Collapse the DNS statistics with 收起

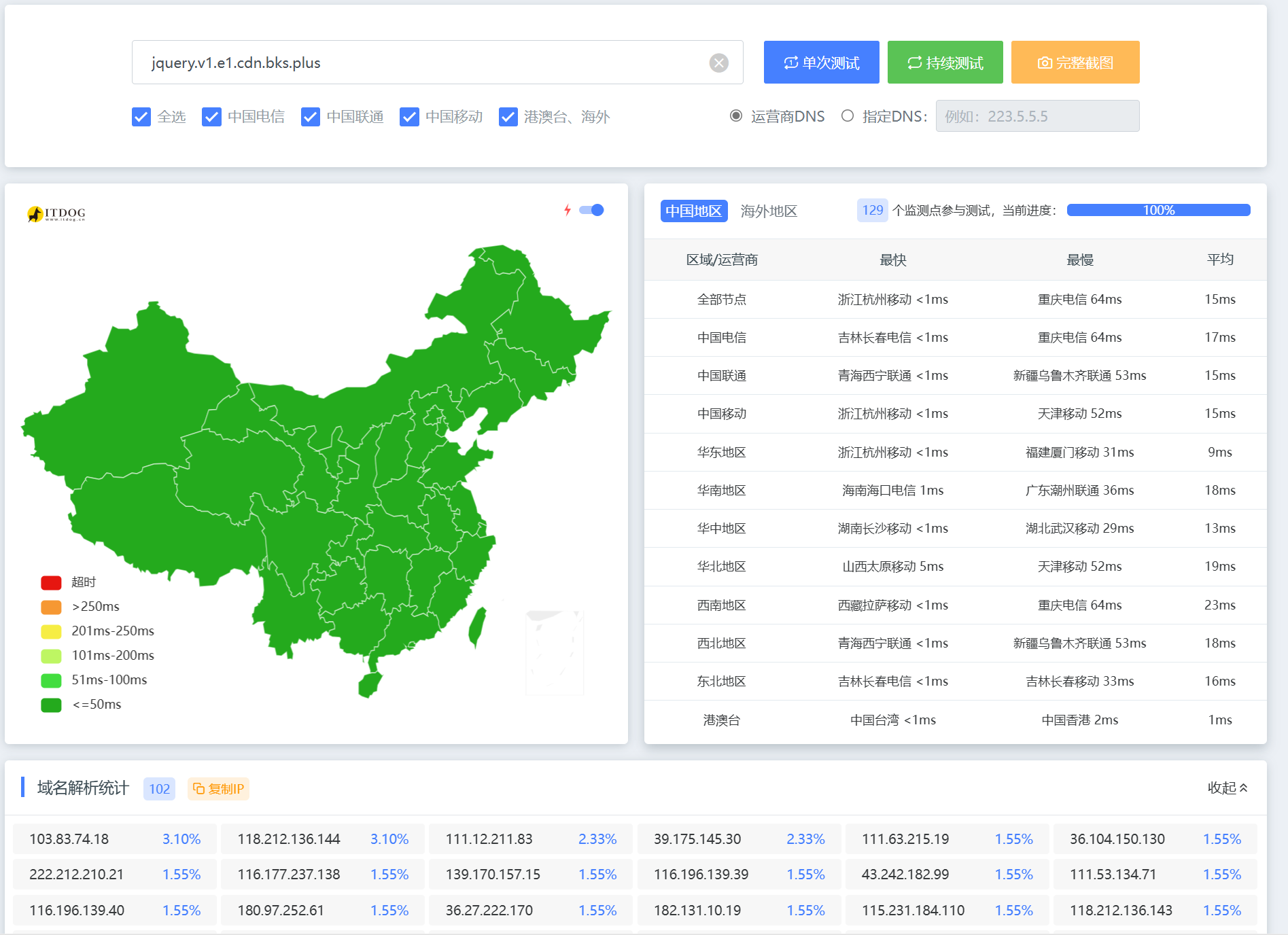(1227, 788)
